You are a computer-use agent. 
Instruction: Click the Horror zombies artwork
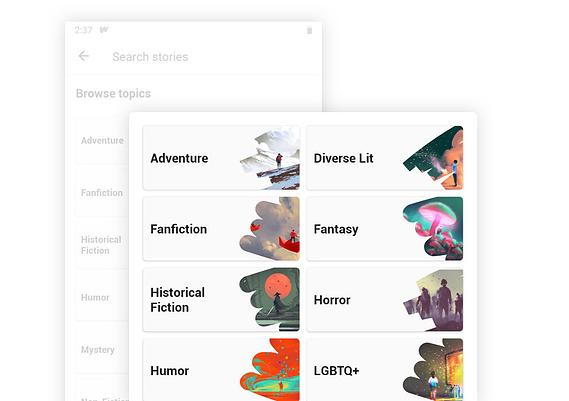click(x=433, y=299)
